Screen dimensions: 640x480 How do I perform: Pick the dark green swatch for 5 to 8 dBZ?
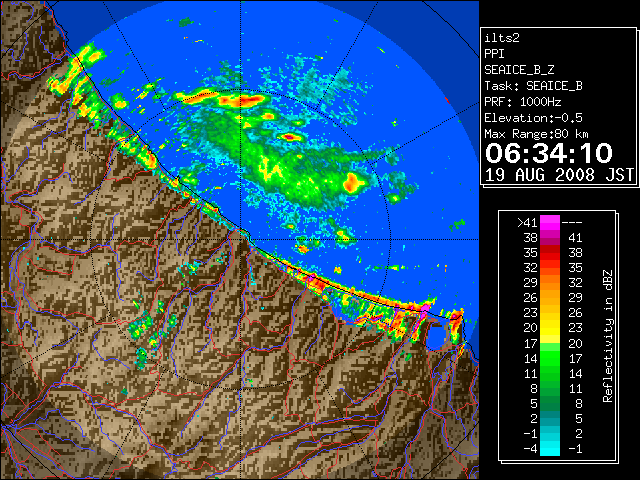tap(550, 403)
